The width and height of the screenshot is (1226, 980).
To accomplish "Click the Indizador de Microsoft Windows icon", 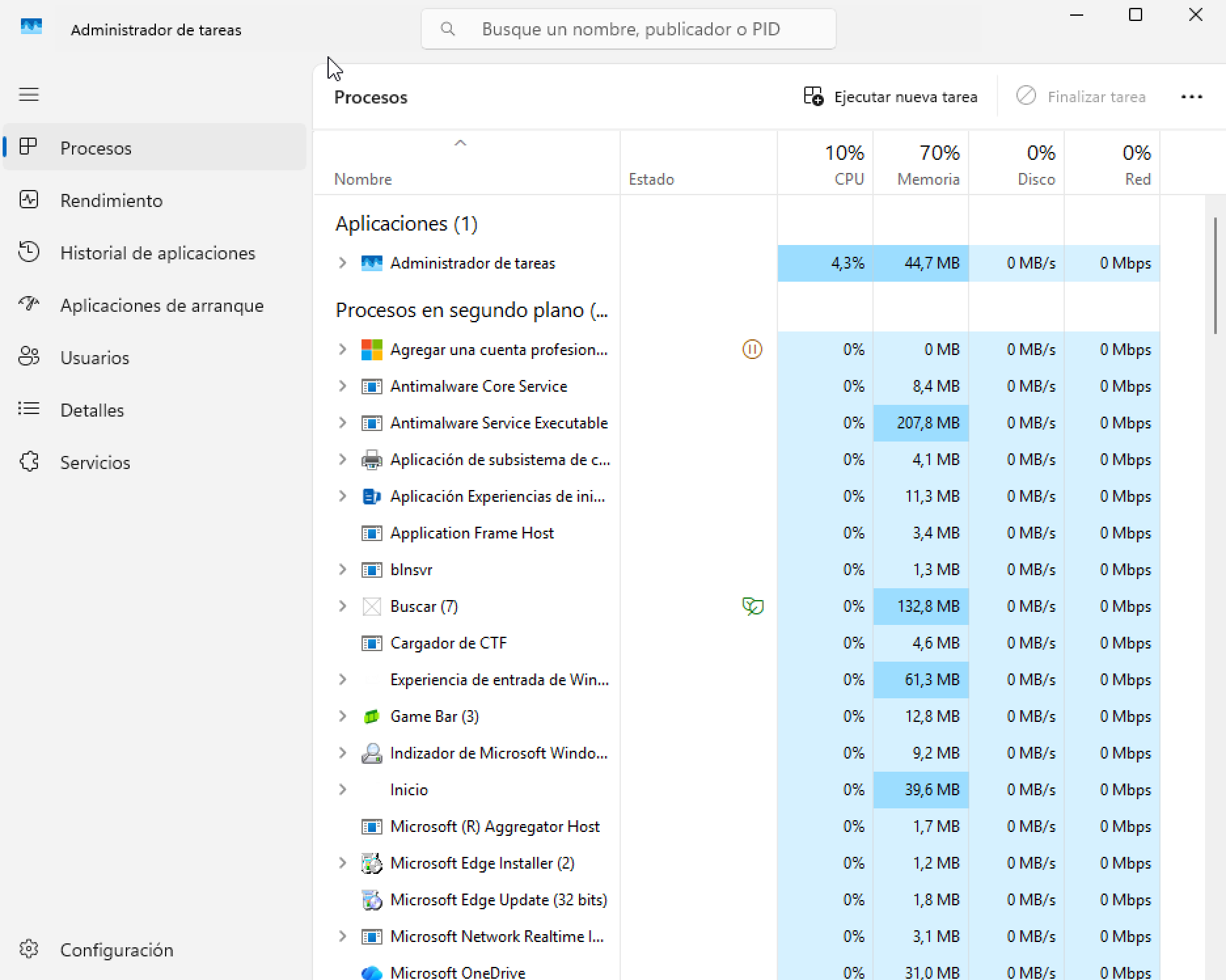I will tap(371, 753).
